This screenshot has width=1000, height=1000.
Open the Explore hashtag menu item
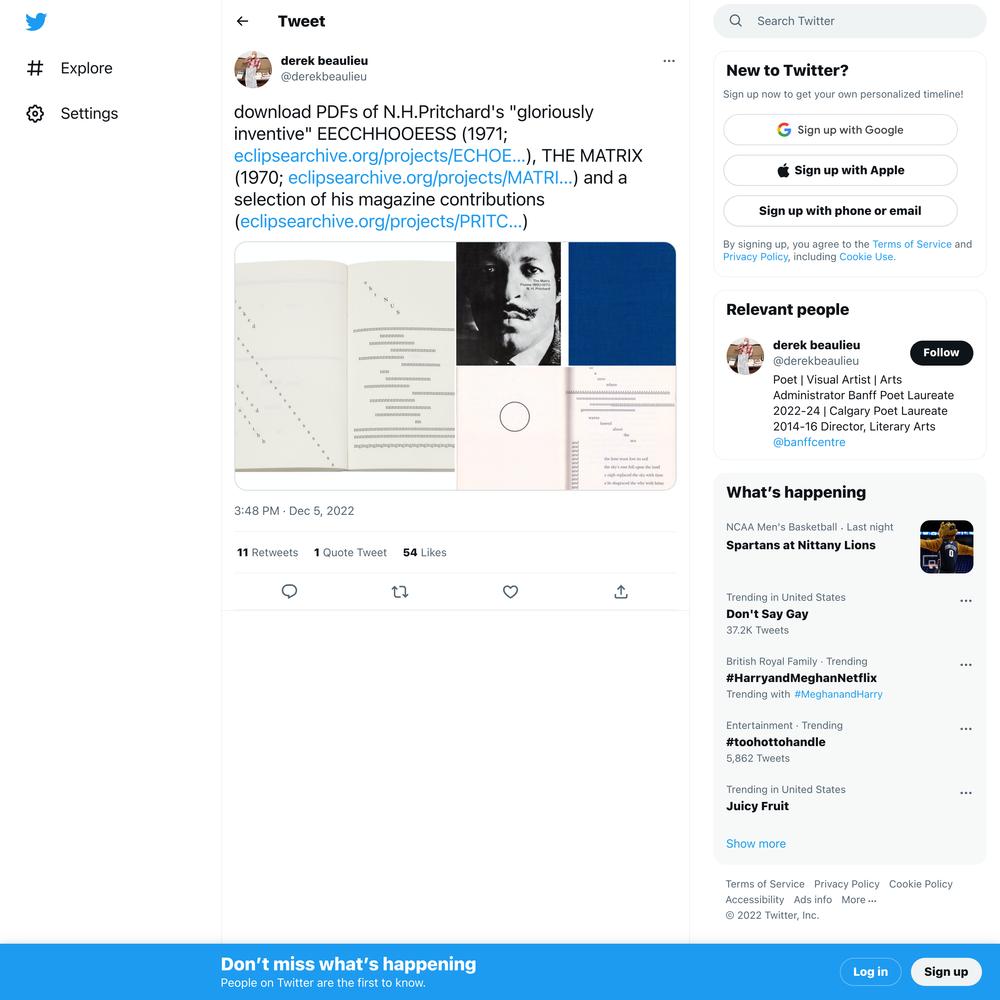(70, 68)
